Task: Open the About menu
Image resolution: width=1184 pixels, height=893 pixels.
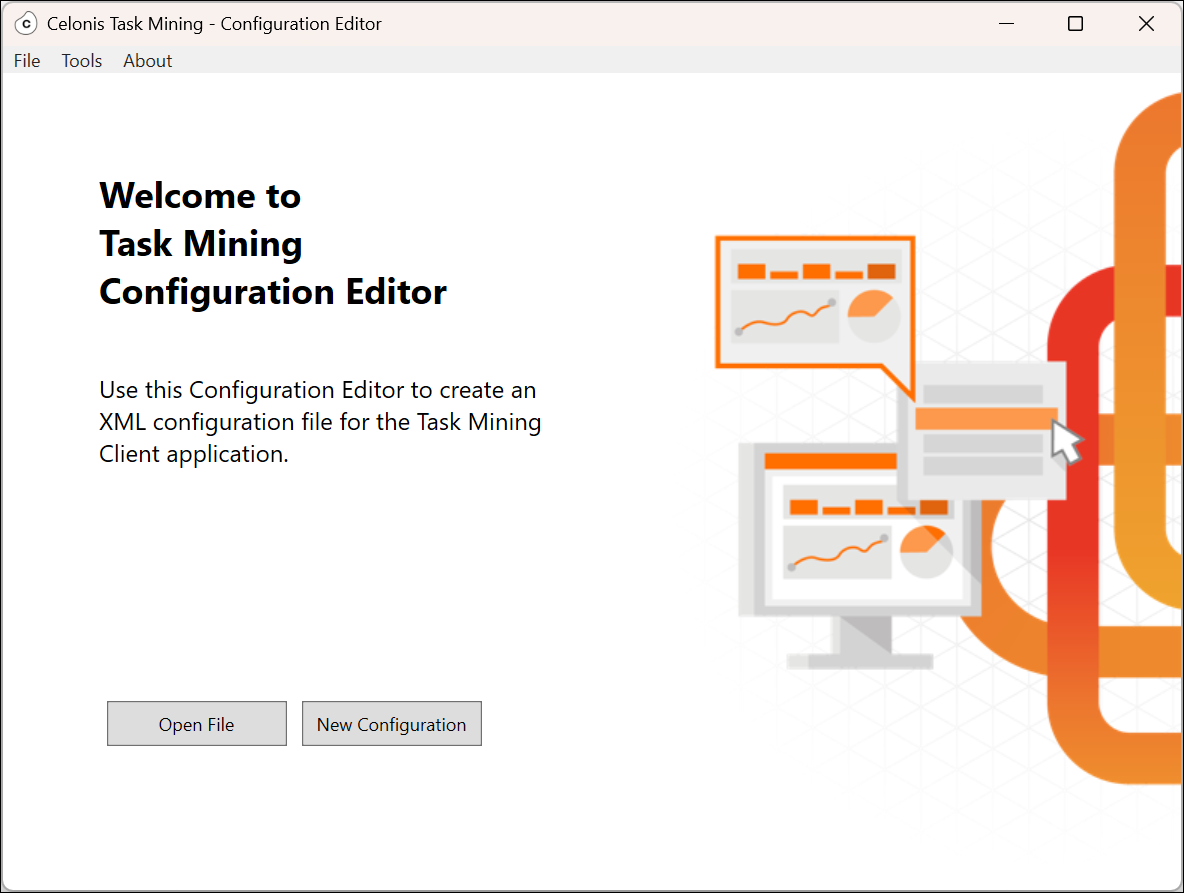Action: pos(147,61)
